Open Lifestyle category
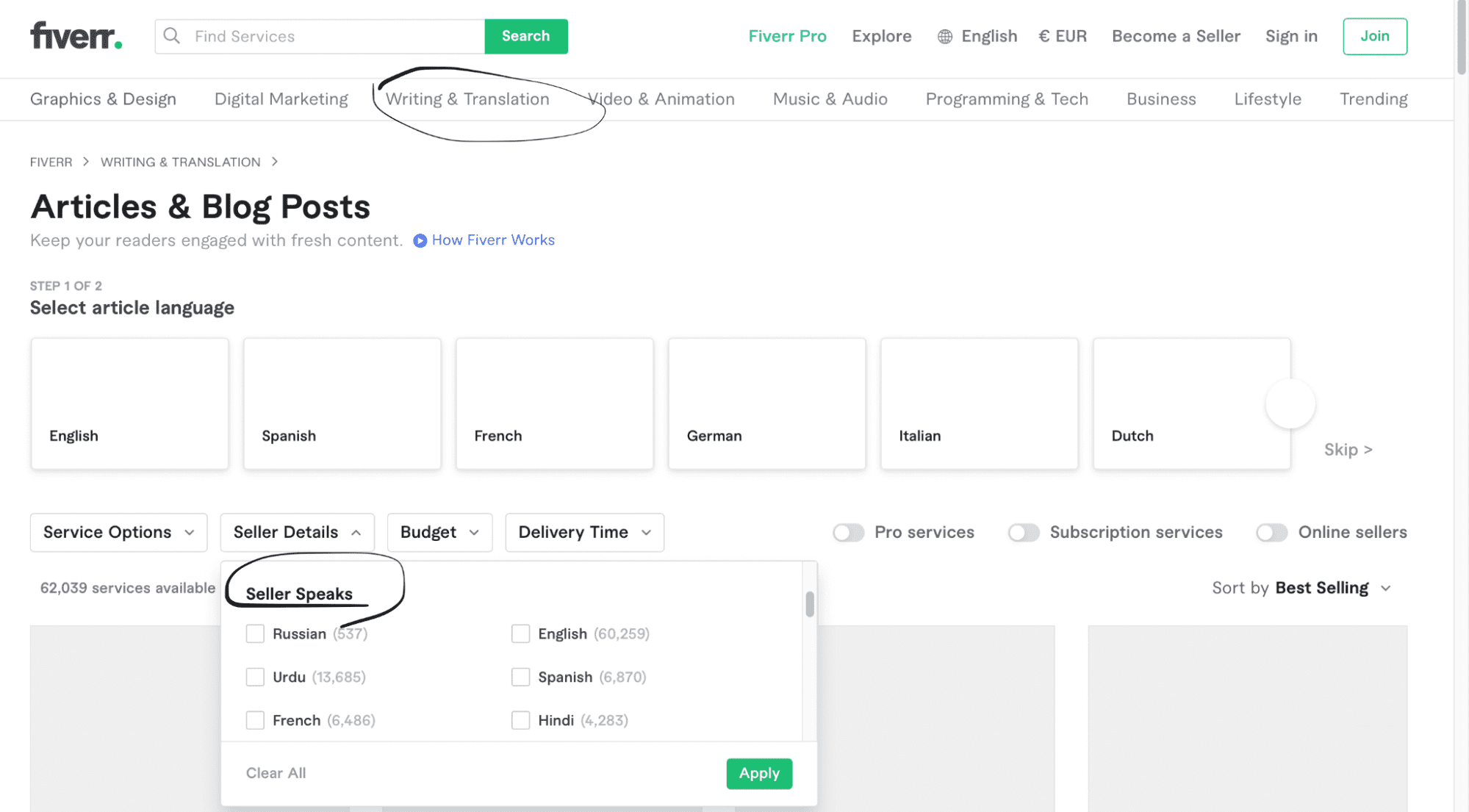1469x812 pixels. coord(1267,99)
